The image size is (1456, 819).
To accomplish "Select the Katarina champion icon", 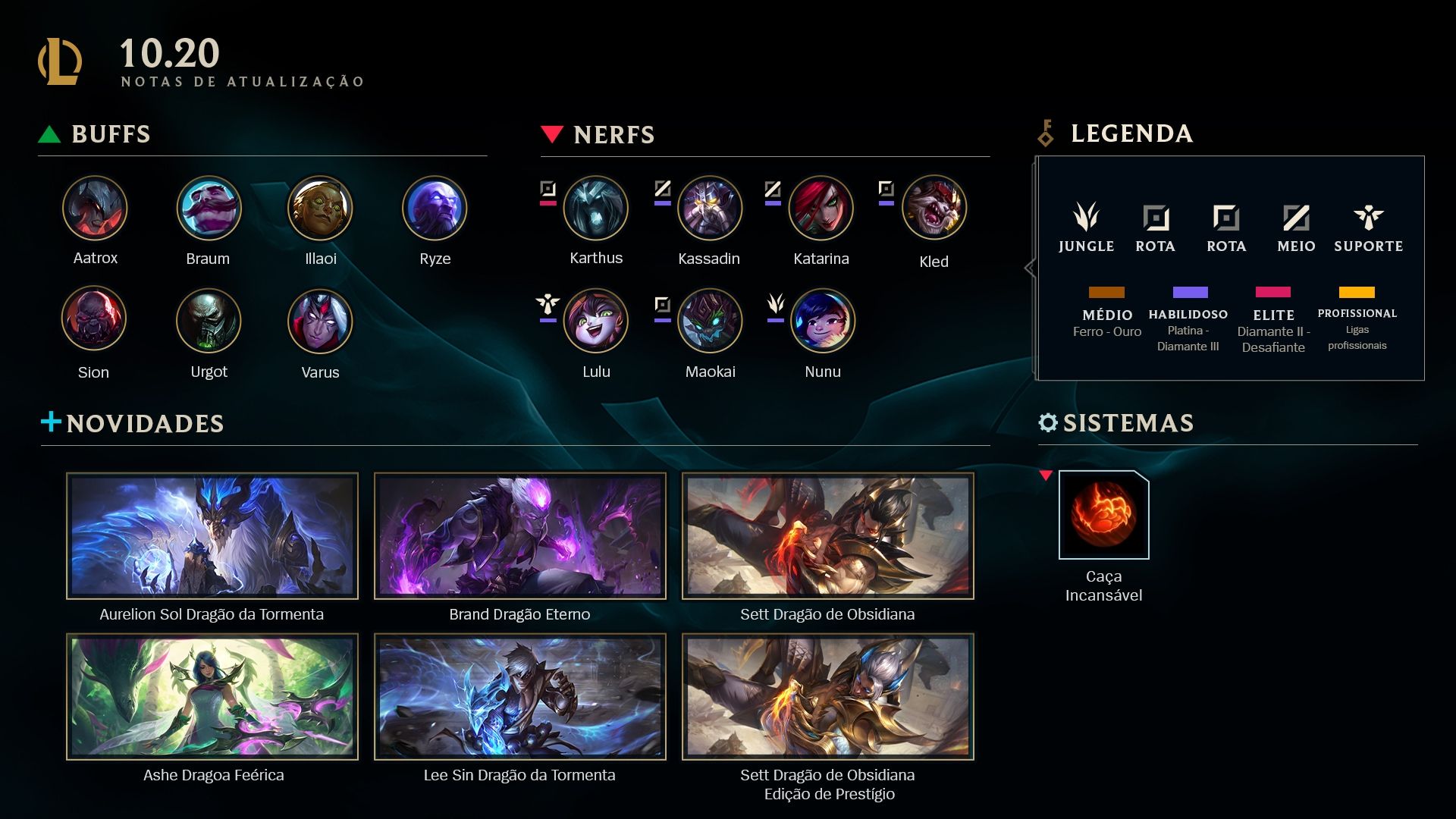I will (x=821, y=208).
